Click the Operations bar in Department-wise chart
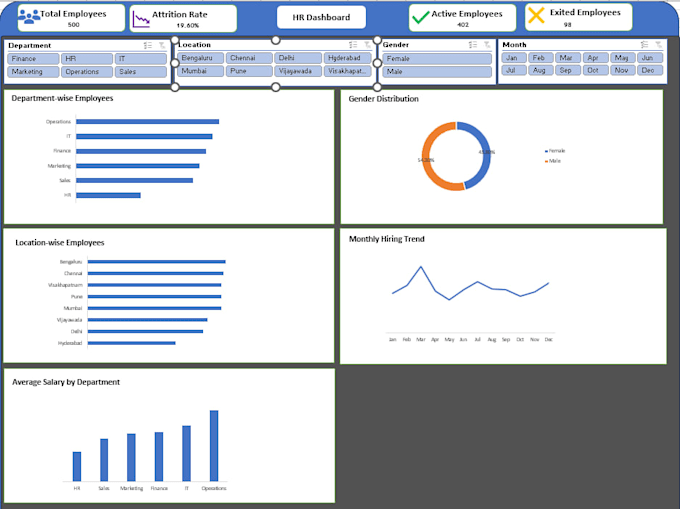Viewport: 680px width, 509px height. coord(147,122)
